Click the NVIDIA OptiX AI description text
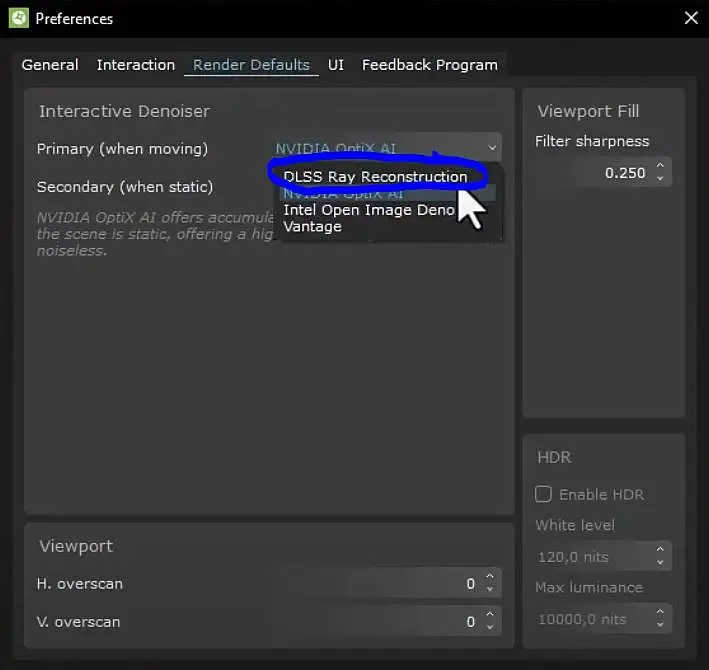Viewport: 709px width, 670px height. click(x=156, y=234)
